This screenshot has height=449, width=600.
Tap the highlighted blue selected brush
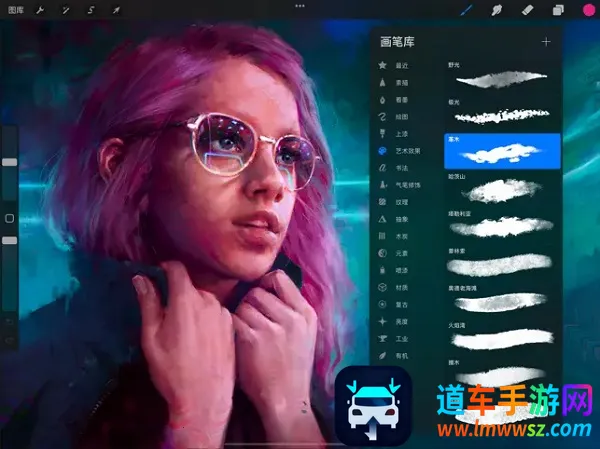pos(502,151)
